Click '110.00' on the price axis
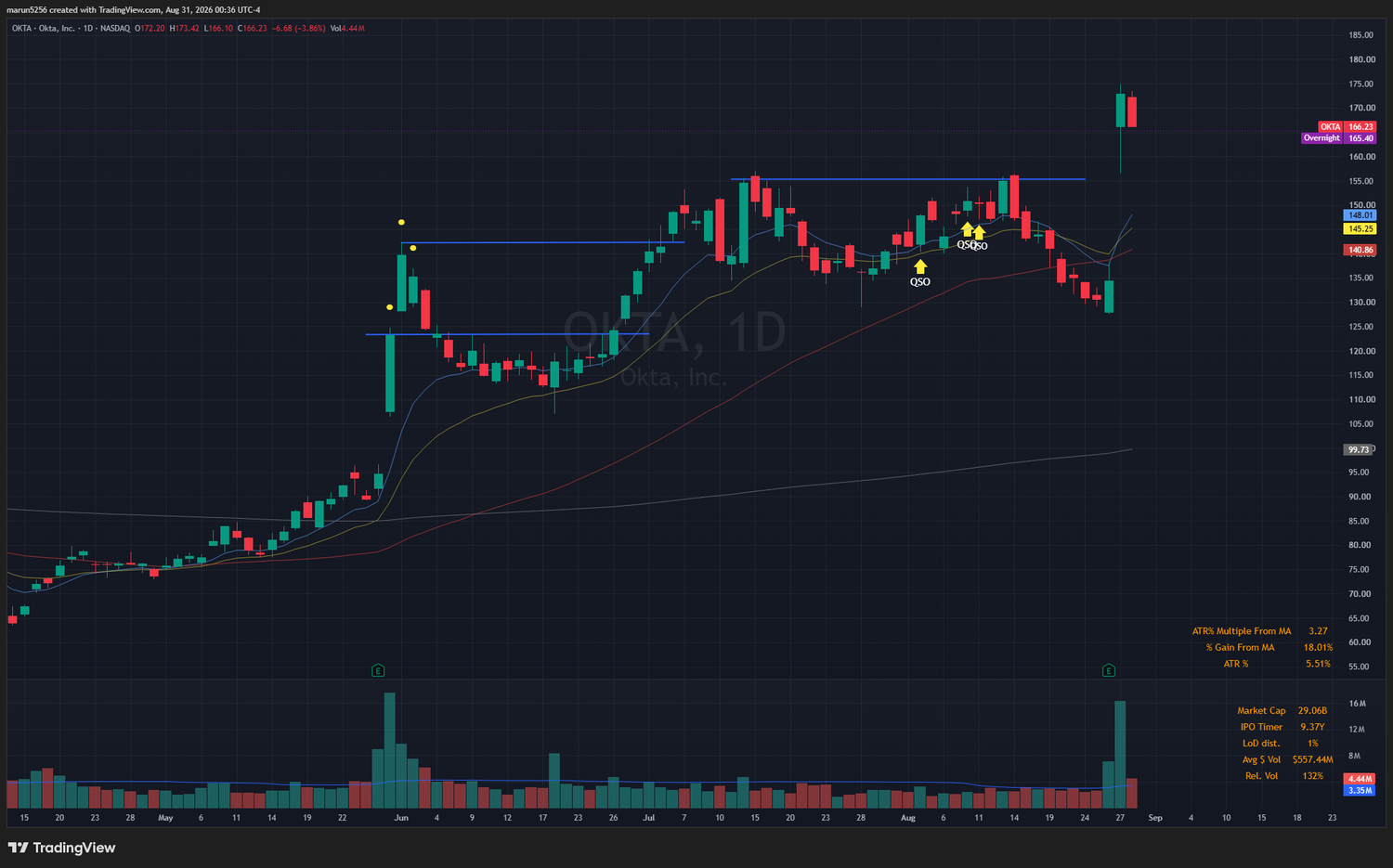The height and width of the screenshot is (868, 1393). 1361,400
